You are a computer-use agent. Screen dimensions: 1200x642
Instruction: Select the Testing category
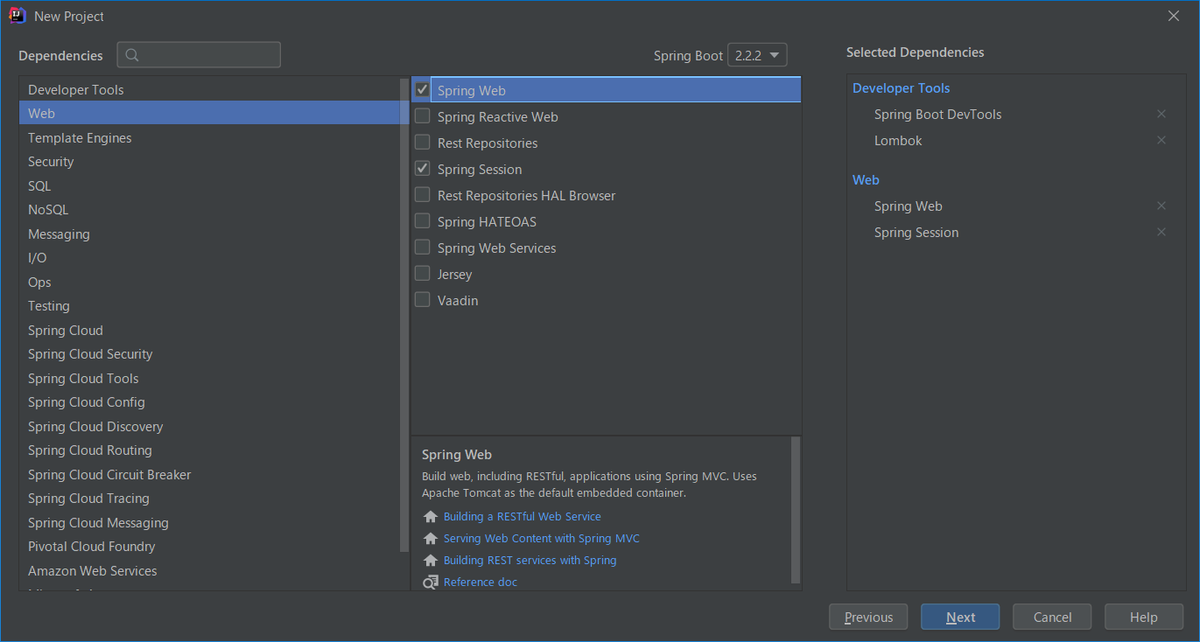[x=209, y=306]
